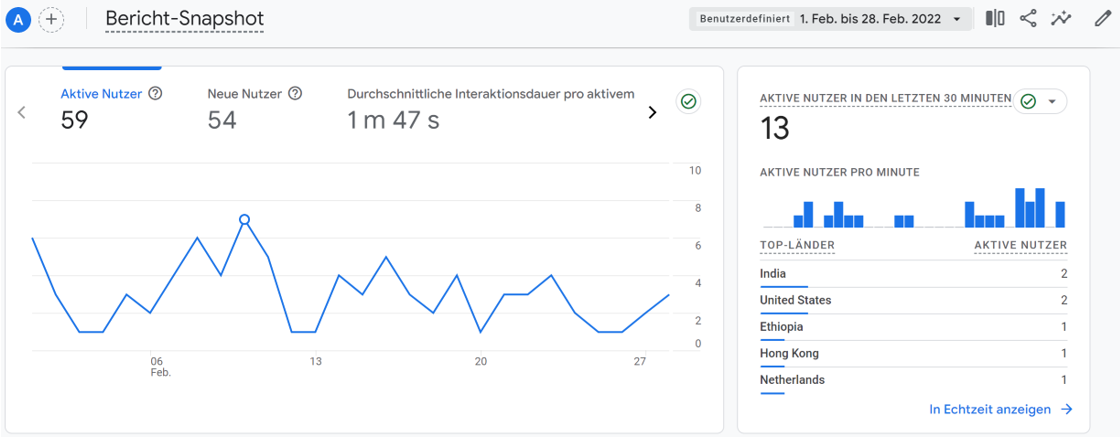1120x437 pixels.
Task: Click the green check status icon beside metrics
Action: 689,102
